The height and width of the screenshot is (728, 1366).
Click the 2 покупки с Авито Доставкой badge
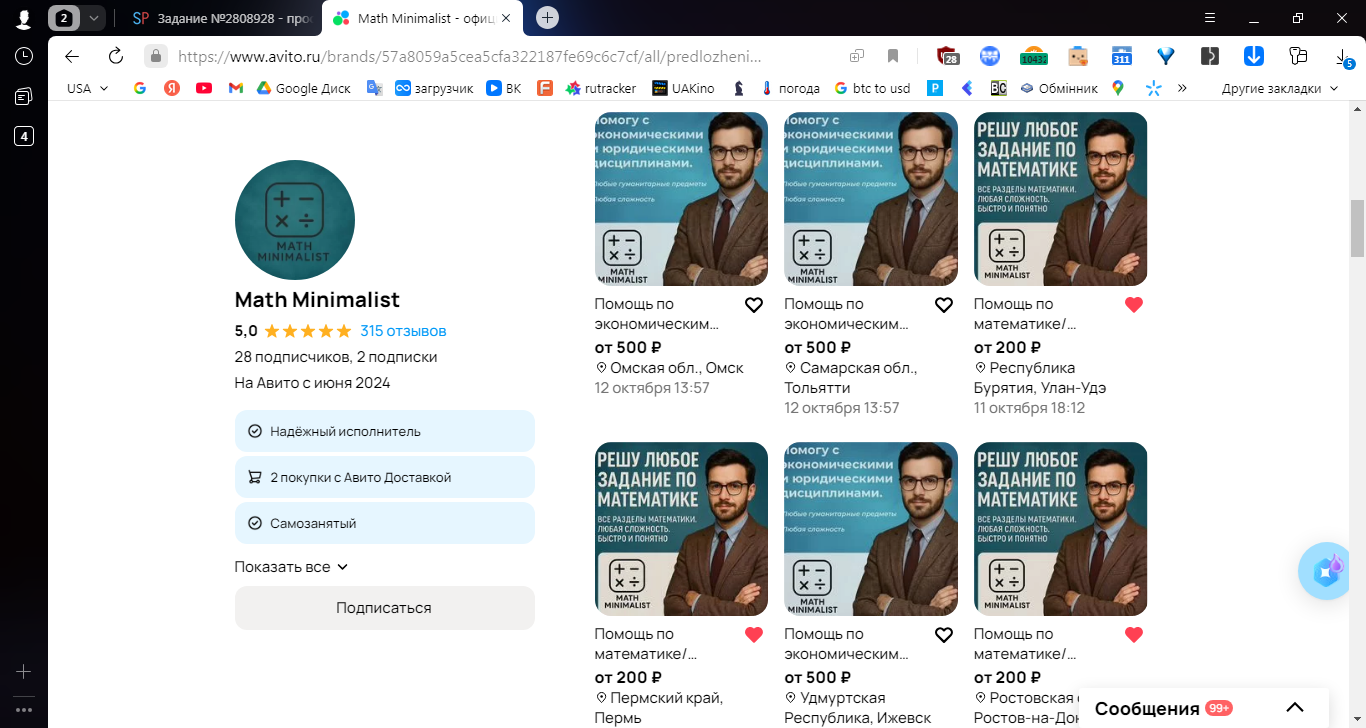[x=385, y=477]
